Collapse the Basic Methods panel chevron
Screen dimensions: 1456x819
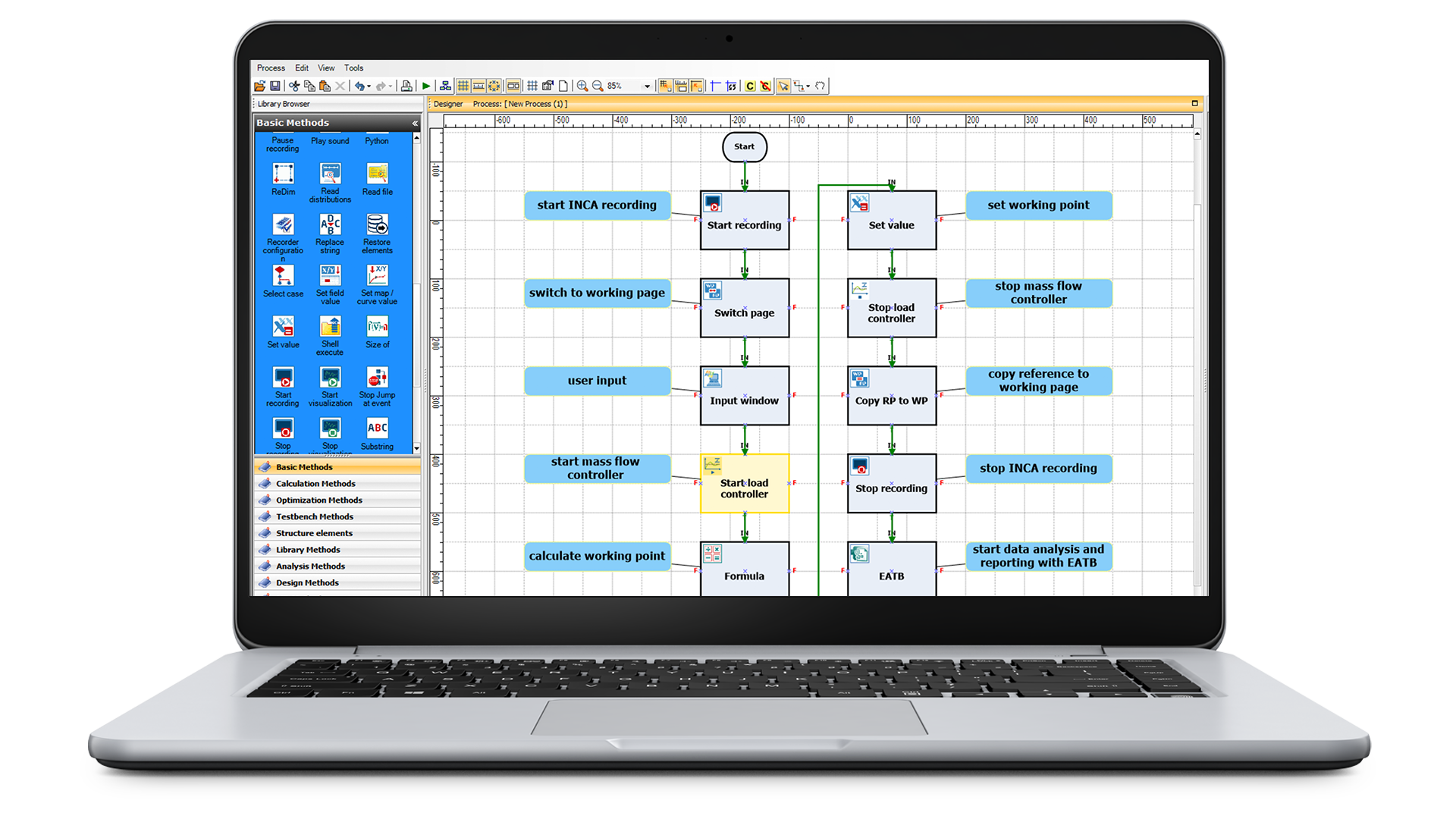coord(415,123)
